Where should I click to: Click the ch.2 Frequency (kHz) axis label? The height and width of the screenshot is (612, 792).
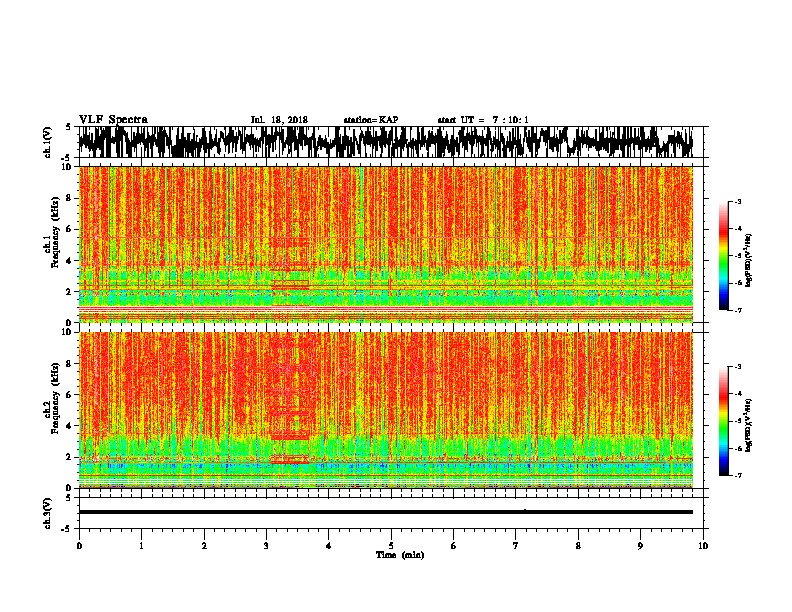click(52, 398)
